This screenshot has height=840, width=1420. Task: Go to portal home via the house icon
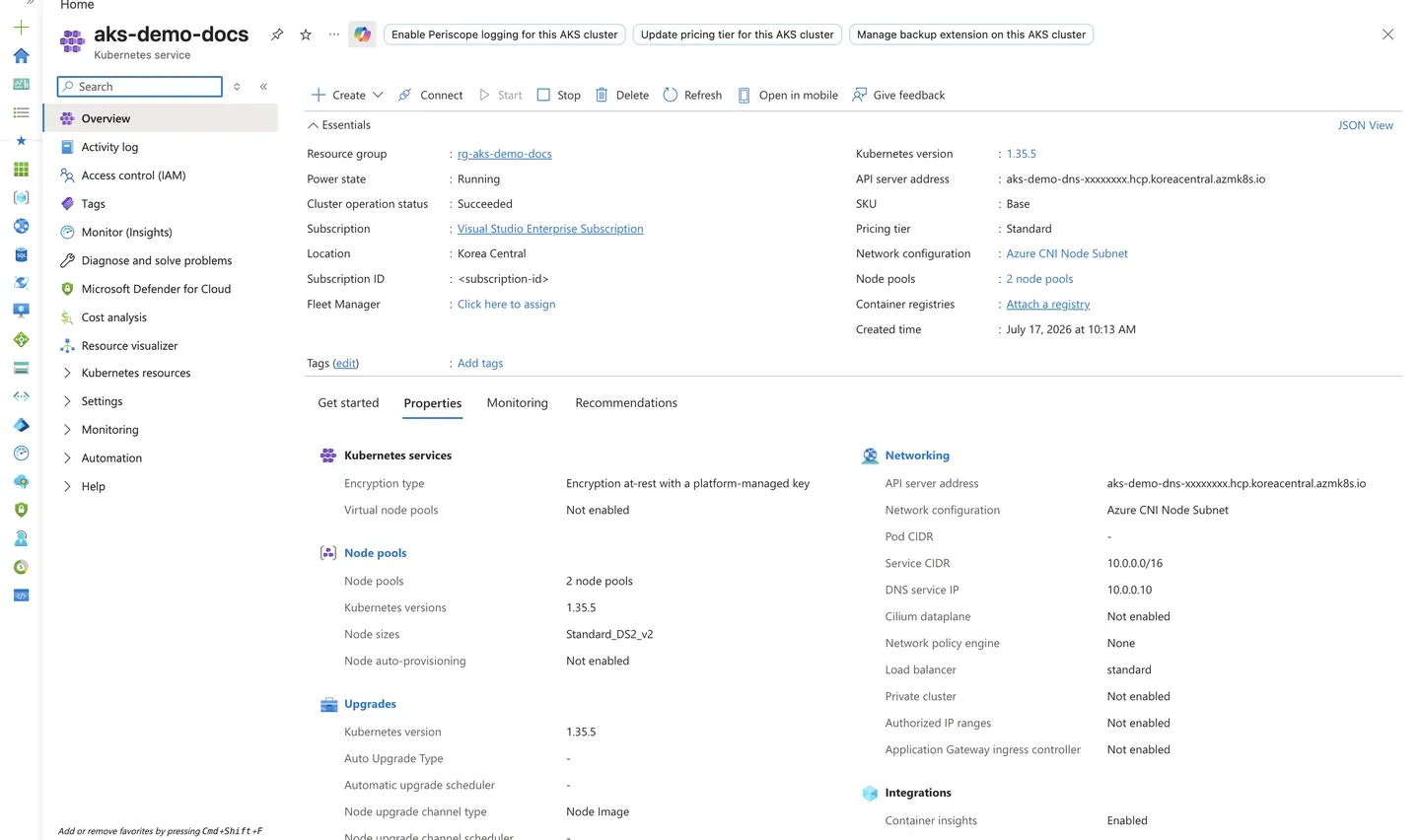pos(21,56)
